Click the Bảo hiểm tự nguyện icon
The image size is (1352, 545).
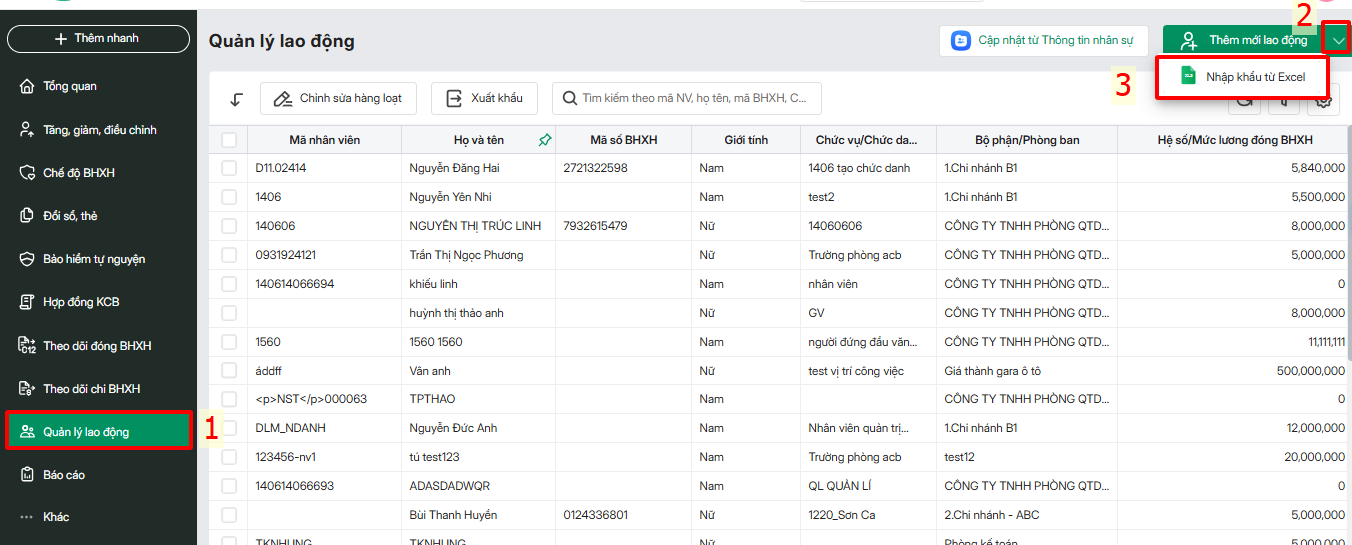tap(27, 259)
